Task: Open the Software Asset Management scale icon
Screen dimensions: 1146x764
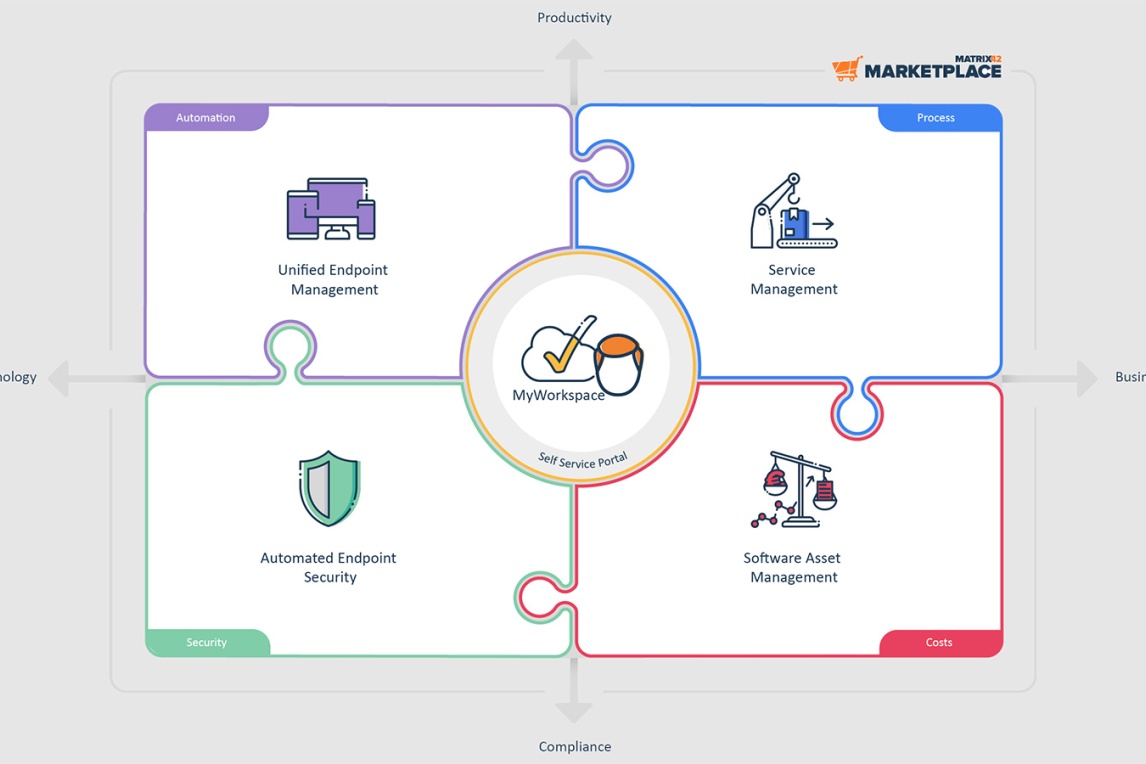Action: [793, 489]
